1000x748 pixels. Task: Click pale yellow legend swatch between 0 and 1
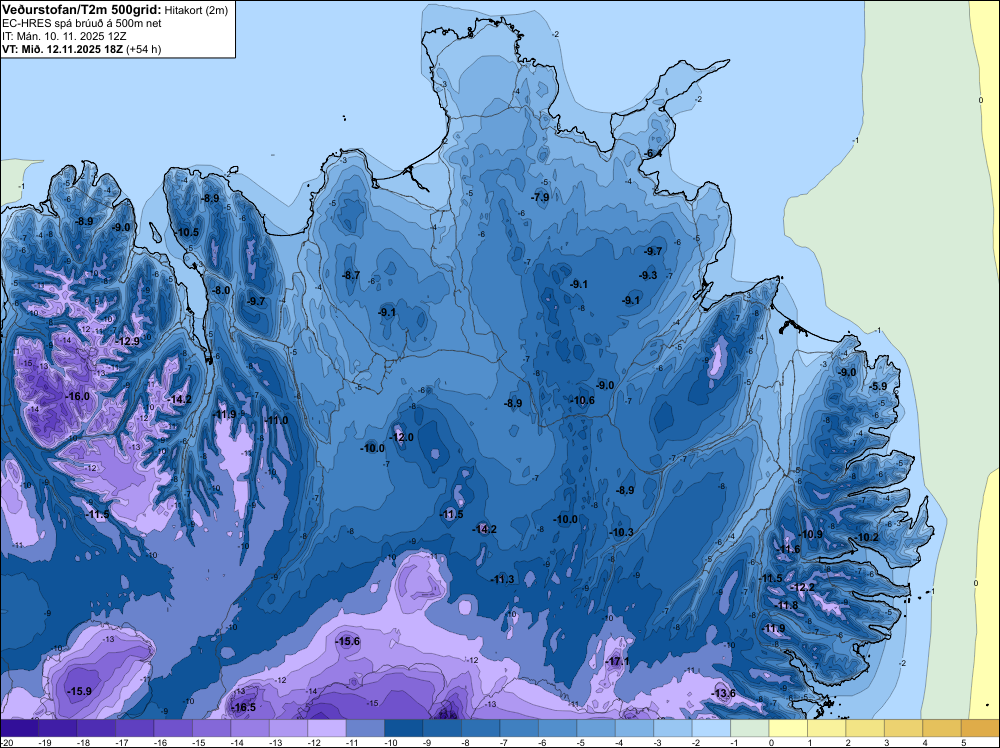point(788,728)
